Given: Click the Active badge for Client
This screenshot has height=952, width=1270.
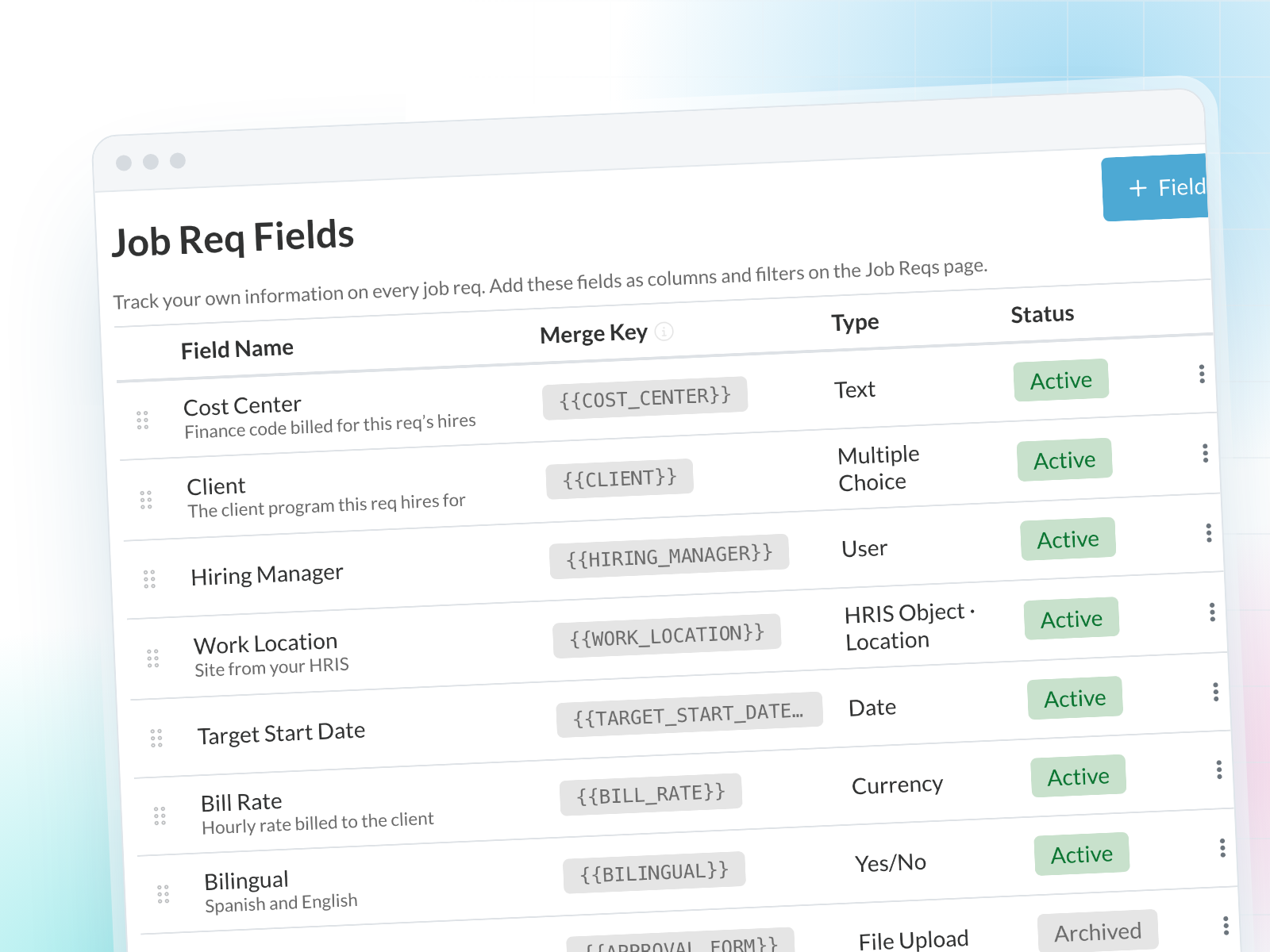Looking at the screenshot, I should click(1064, 460).
